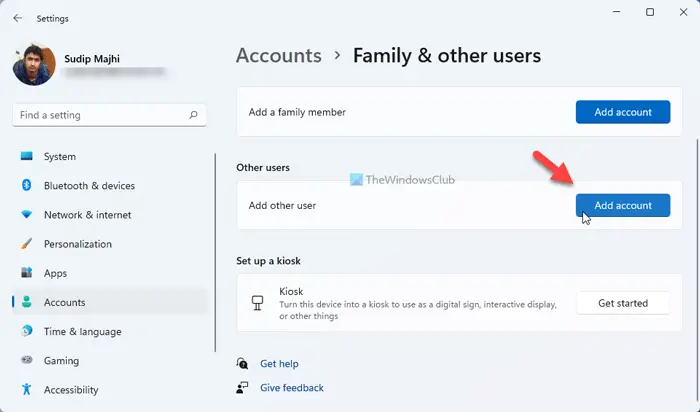Click the Sudip Majhi account name
The image size is (700, 412).
[92, 59]
